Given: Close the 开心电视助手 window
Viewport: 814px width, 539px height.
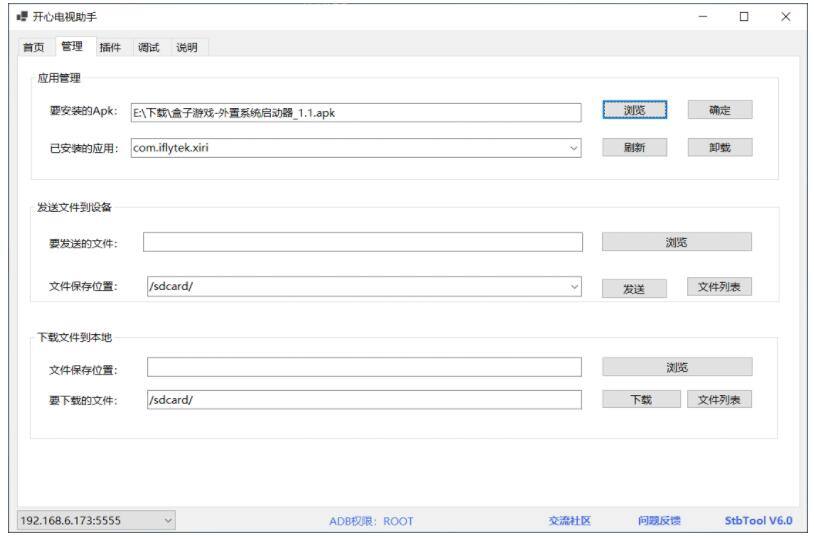Looking at the screenshot, I should (x=785, y=17).
